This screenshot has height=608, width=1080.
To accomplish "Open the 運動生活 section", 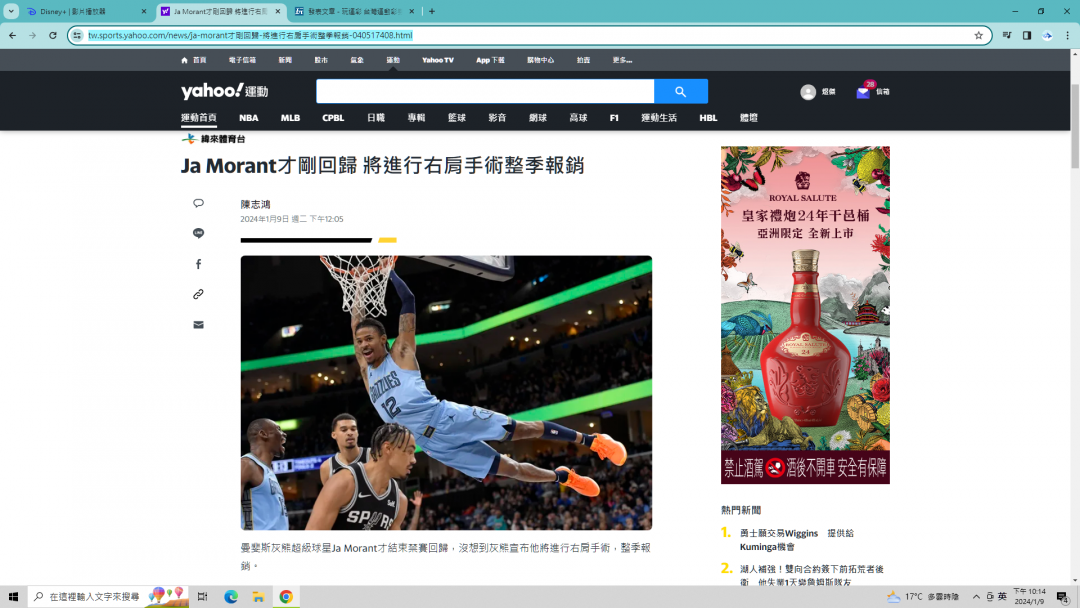I will [659, 118].
